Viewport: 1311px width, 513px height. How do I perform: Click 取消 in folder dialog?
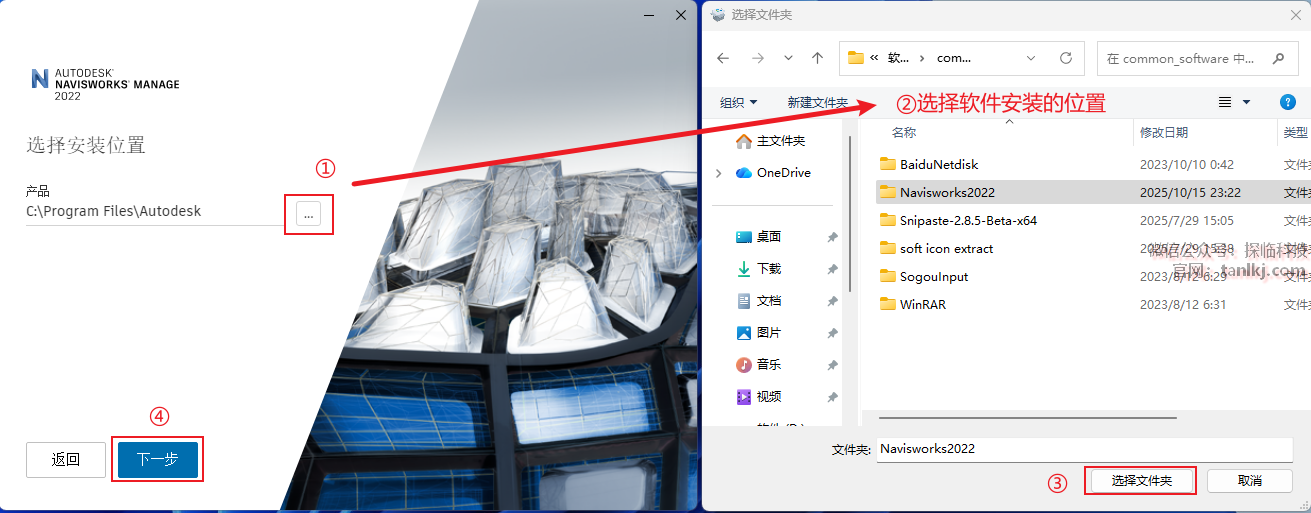tap(1249, 481)
